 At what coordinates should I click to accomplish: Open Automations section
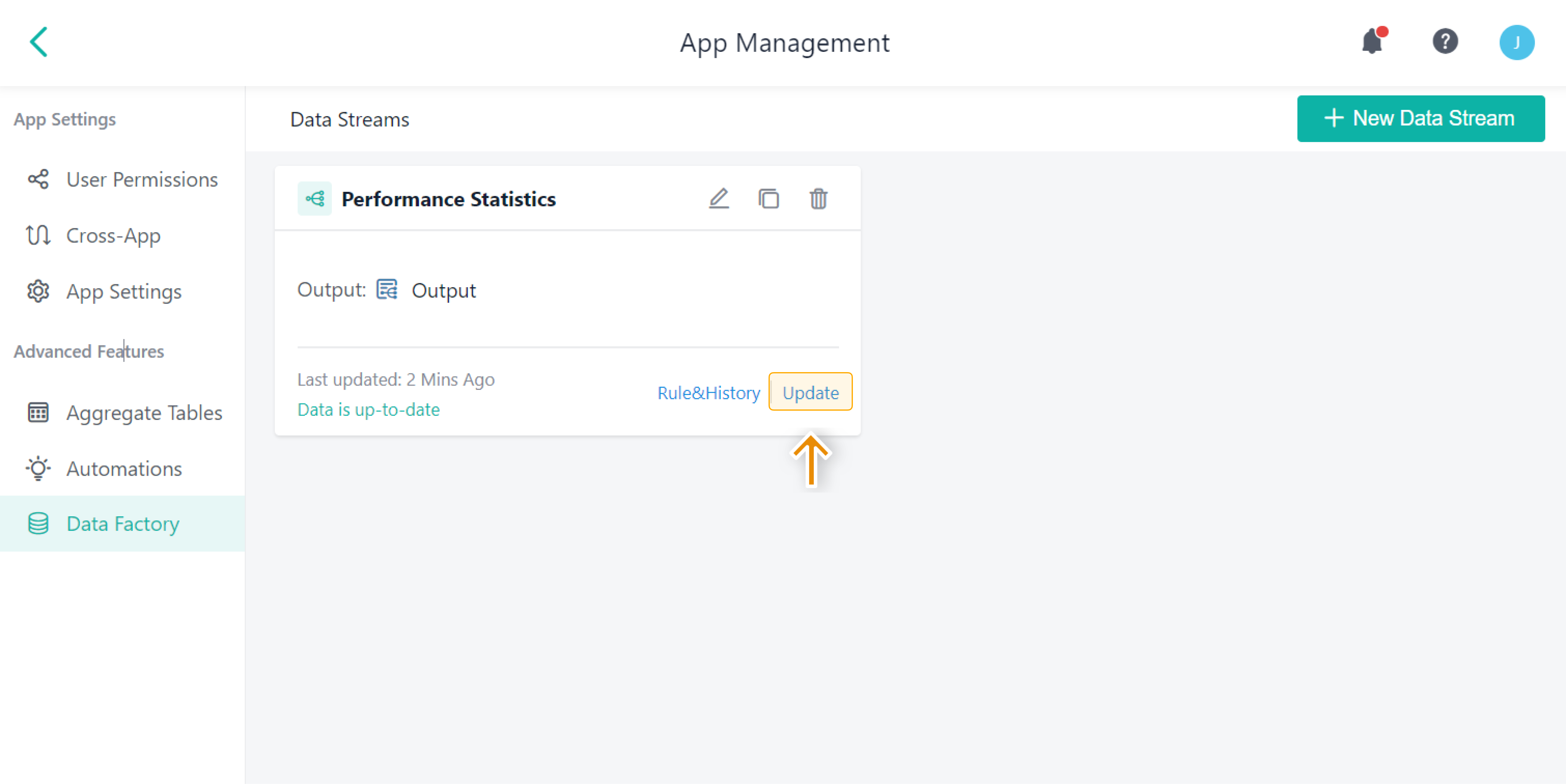[x=123, y=469]
